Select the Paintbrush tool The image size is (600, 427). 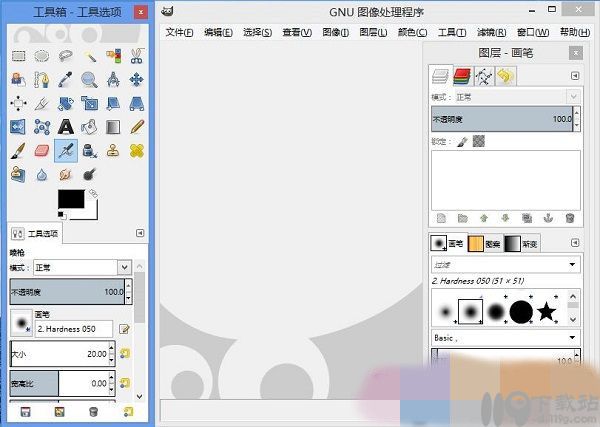[18, 151]
